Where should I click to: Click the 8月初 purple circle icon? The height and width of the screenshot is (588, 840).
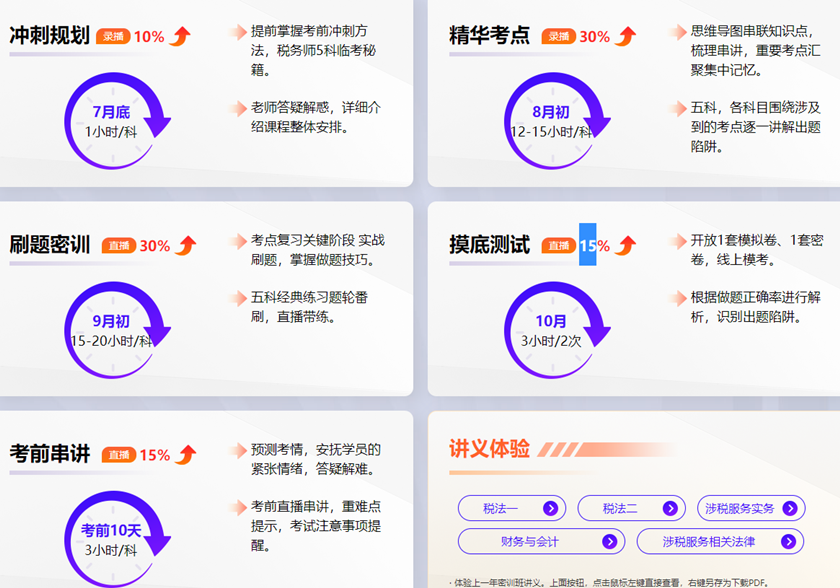[551, 120]
